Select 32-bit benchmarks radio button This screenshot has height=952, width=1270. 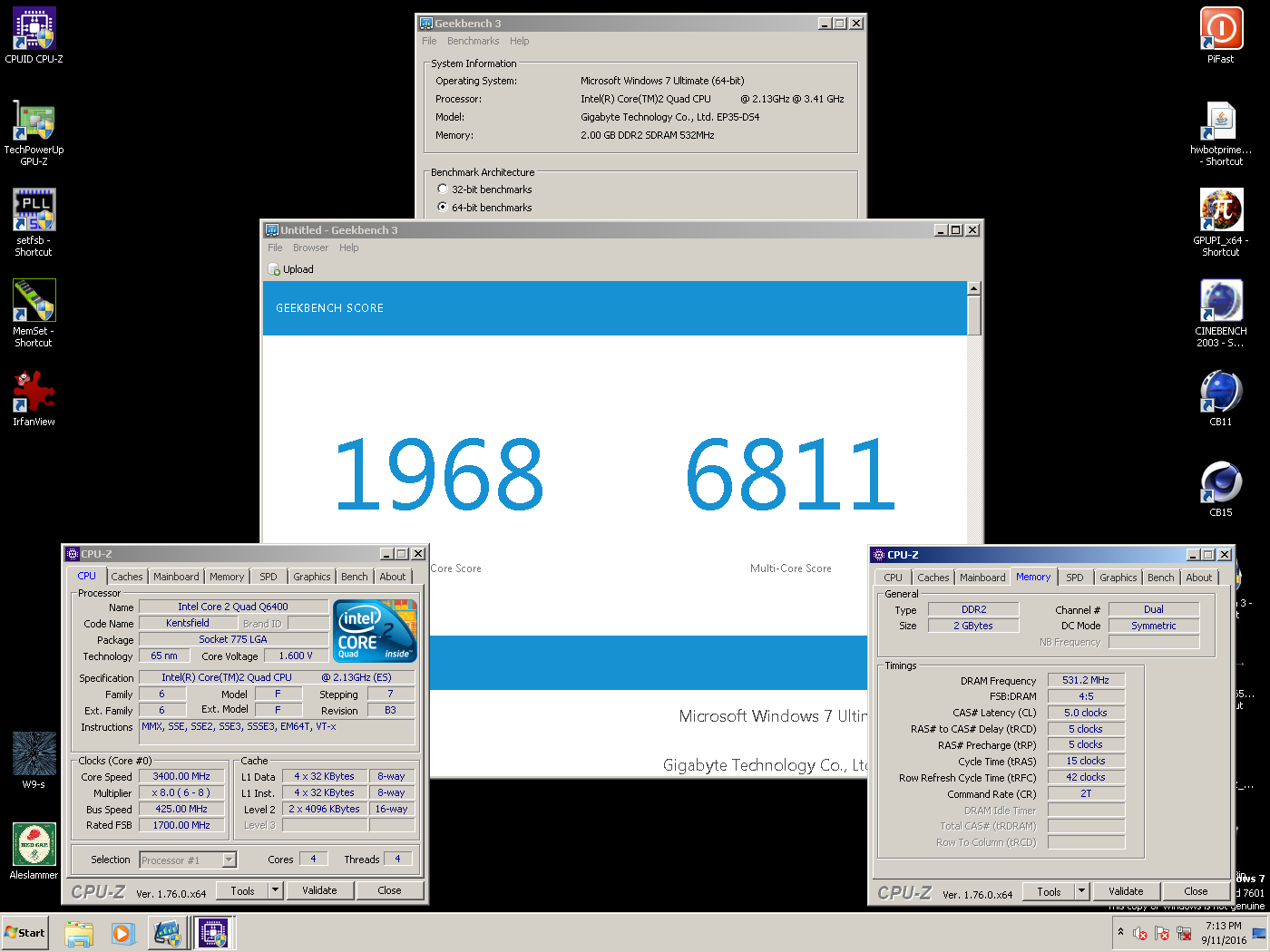443,189
